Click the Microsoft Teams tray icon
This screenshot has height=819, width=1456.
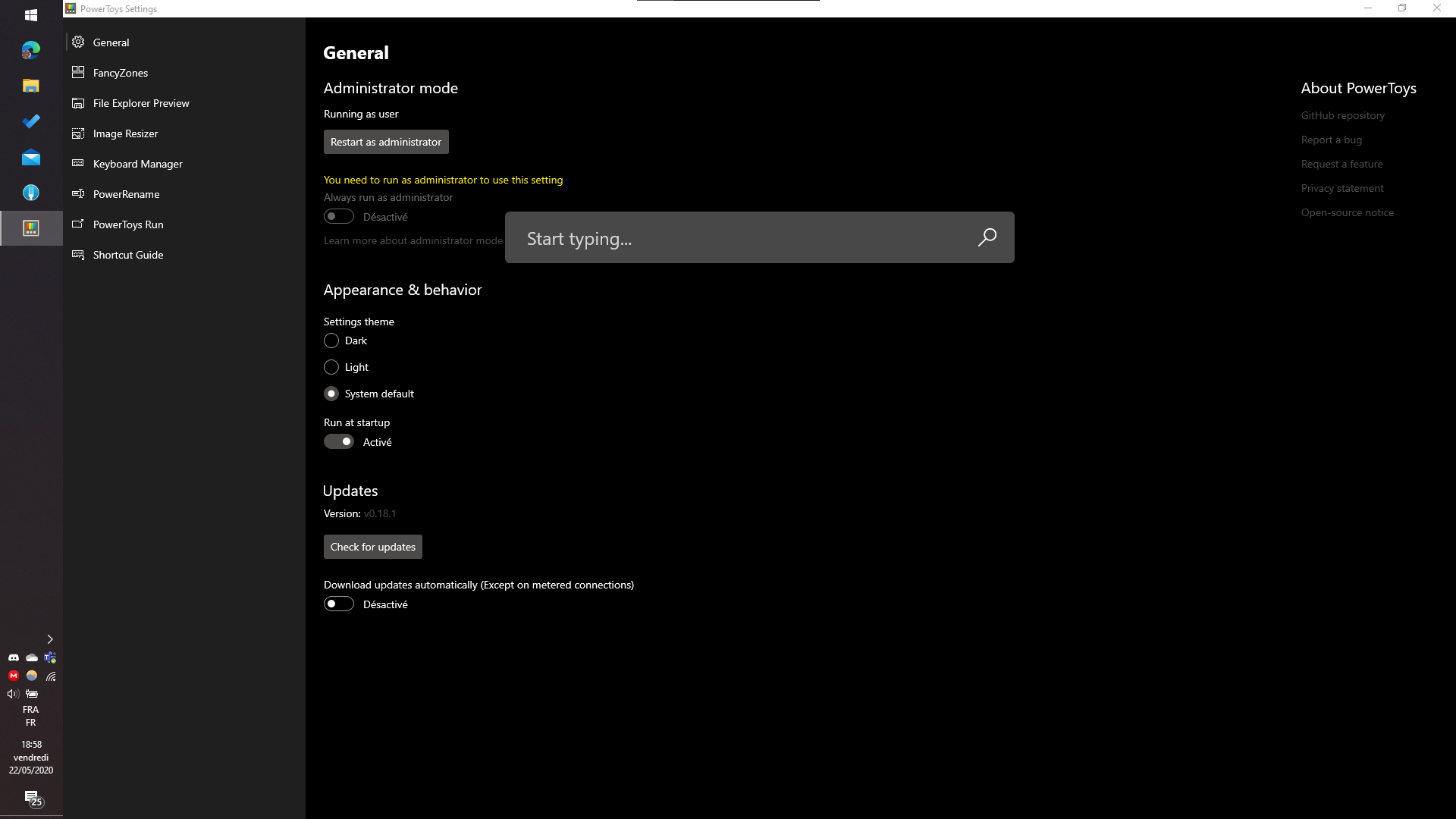click(50, 657)
